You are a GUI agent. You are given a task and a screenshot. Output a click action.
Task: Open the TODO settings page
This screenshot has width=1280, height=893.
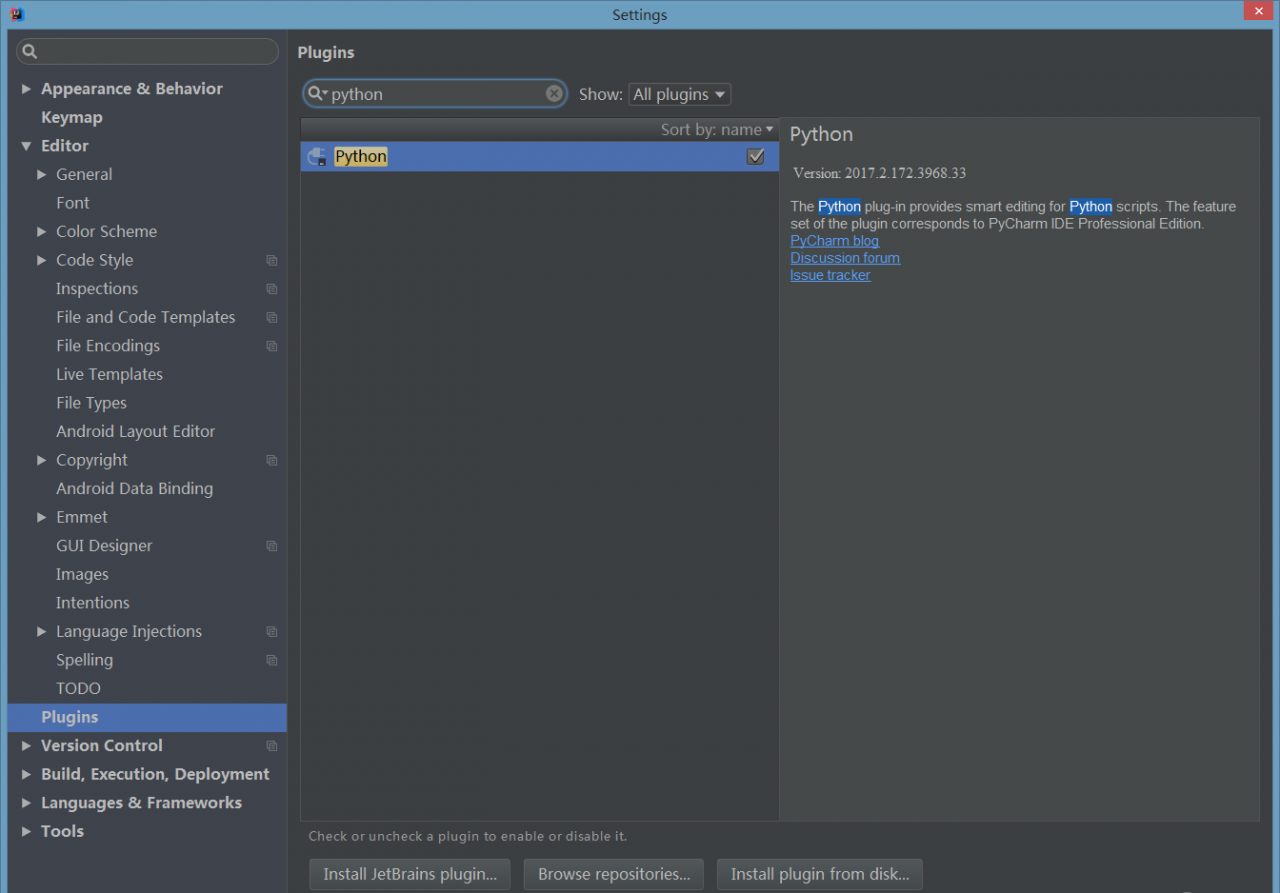pyautogui.click(x=78, y=689)
